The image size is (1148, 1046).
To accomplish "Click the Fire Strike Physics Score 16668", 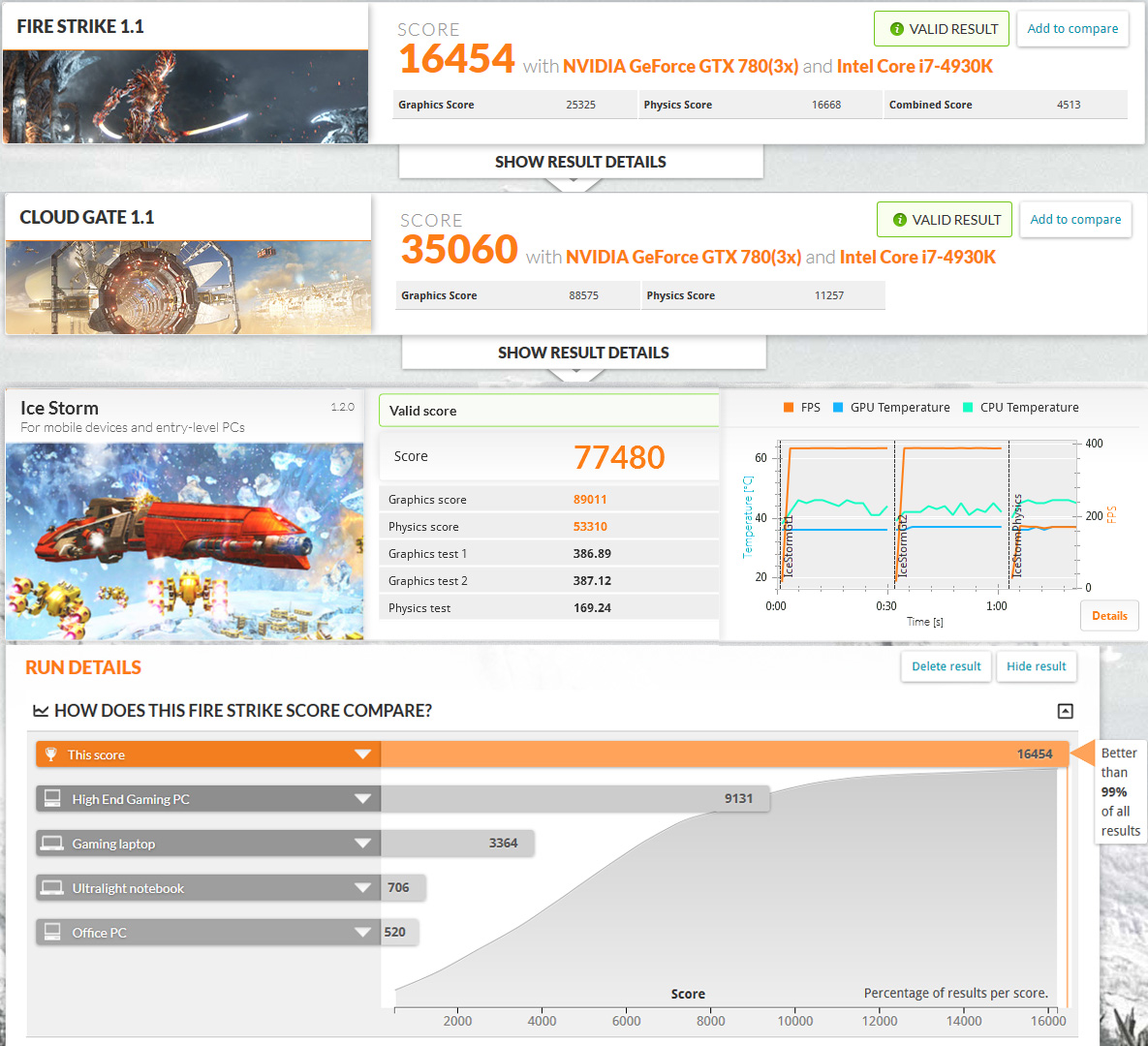I will pyautogui.click(x=825, y=105).
